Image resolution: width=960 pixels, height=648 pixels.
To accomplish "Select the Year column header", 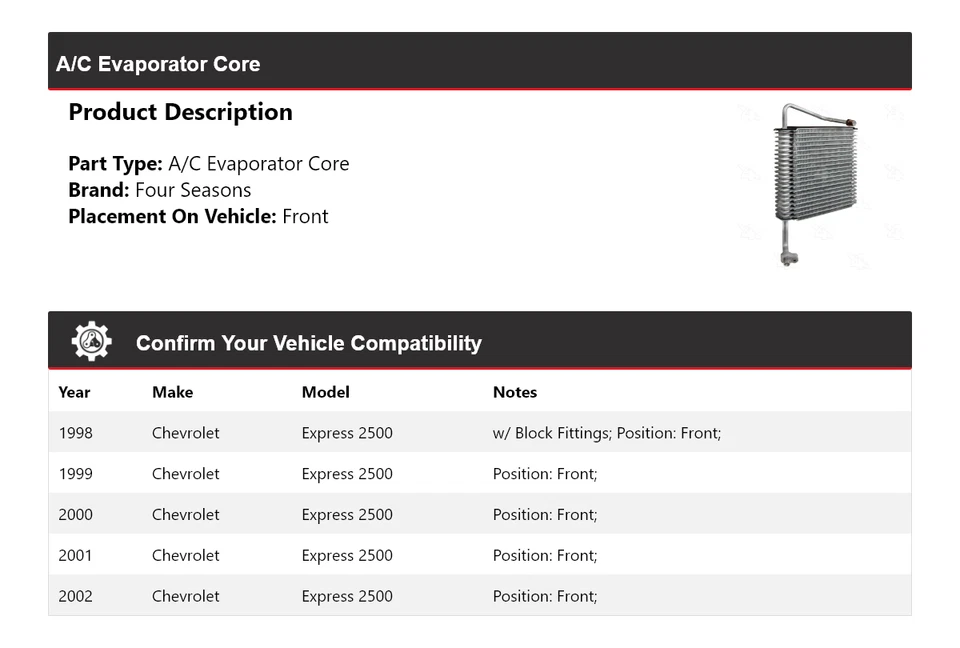I will 74,392.
